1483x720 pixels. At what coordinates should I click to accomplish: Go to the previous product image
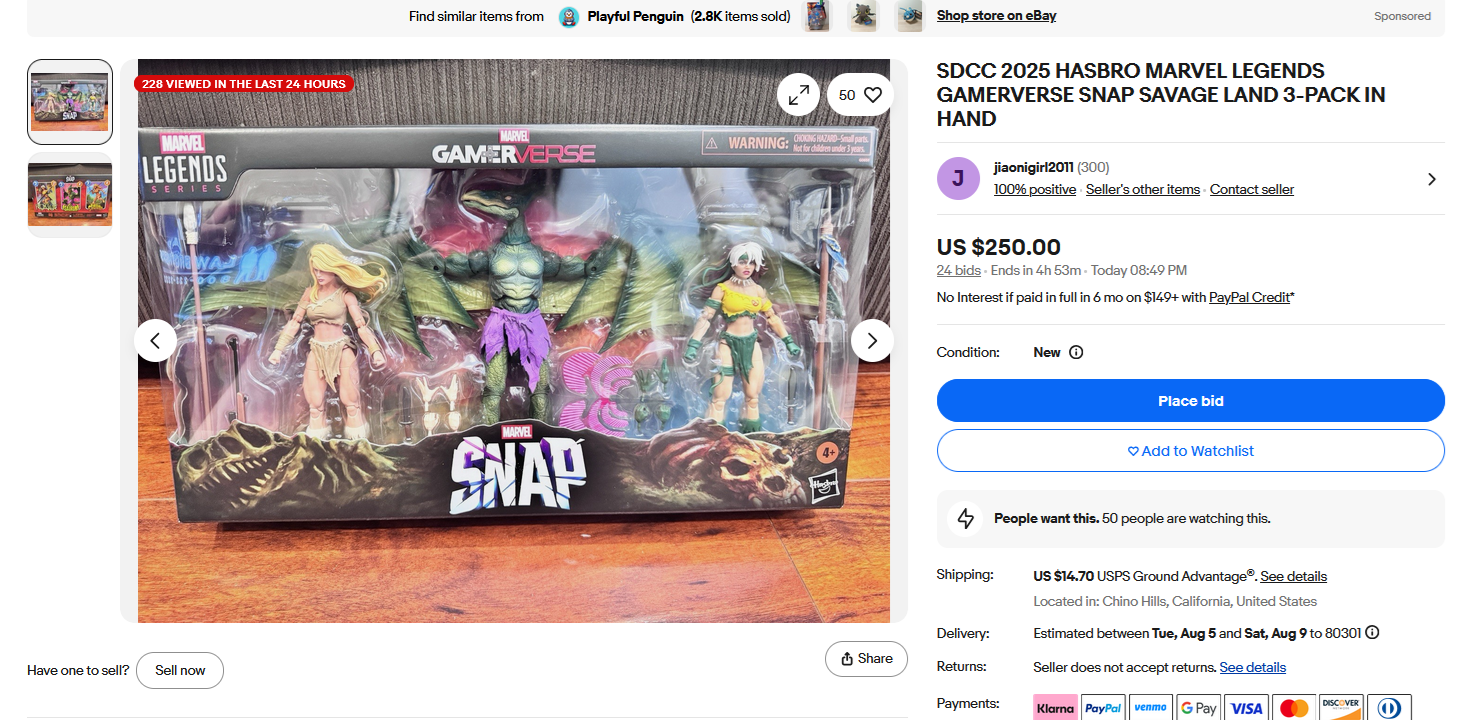tap(155, 341)
